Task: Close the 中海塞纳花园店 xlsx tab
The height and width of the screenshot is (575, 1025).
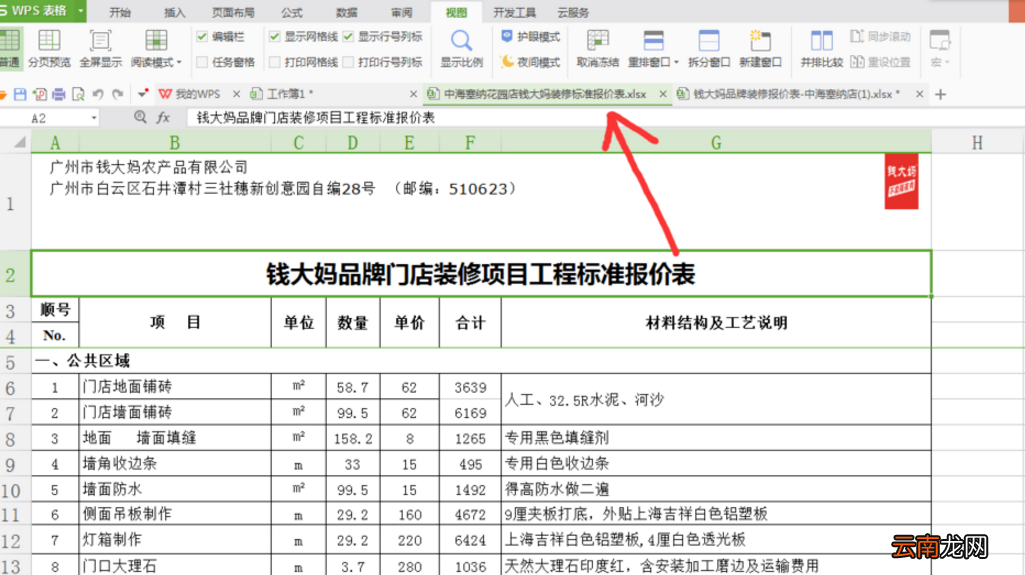Action: [x=663, y=94]
